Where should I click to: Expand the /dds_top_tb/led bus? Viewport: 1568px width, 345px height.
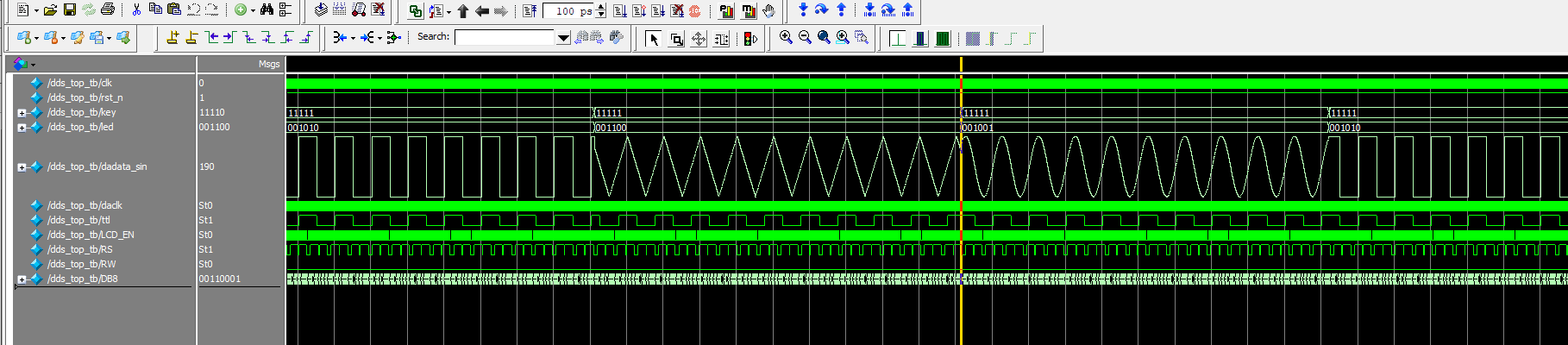pyautogui.click(x=22, y=128)
